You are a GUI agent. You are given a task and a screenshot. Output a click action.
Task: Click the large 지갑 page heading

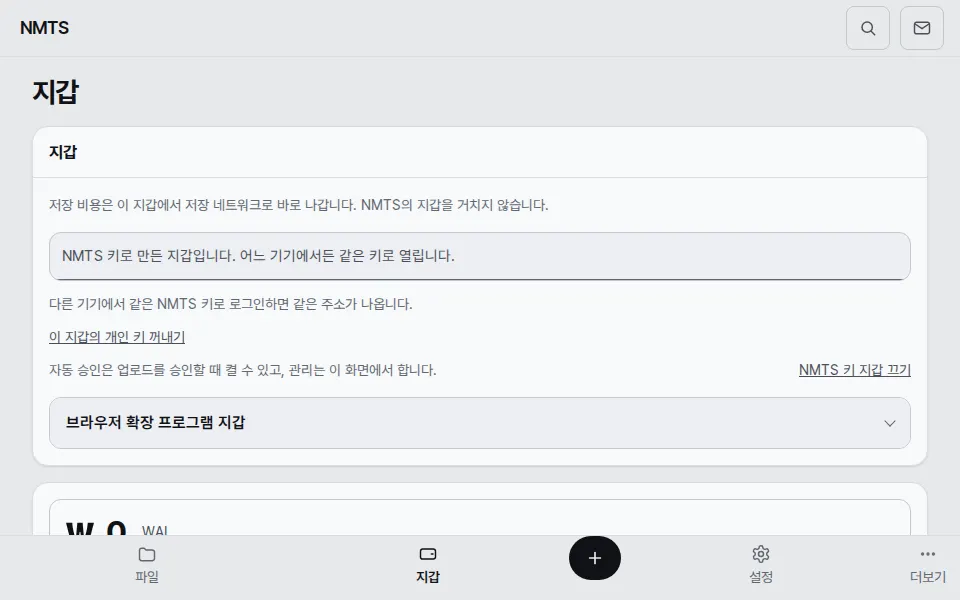point(56,92)
